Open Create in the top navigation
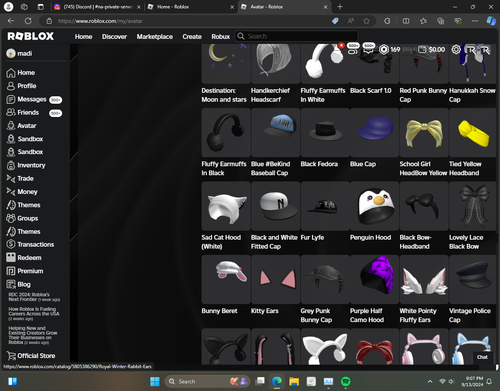The height and width of the screenshot is (391, 500). click(192, 36)
